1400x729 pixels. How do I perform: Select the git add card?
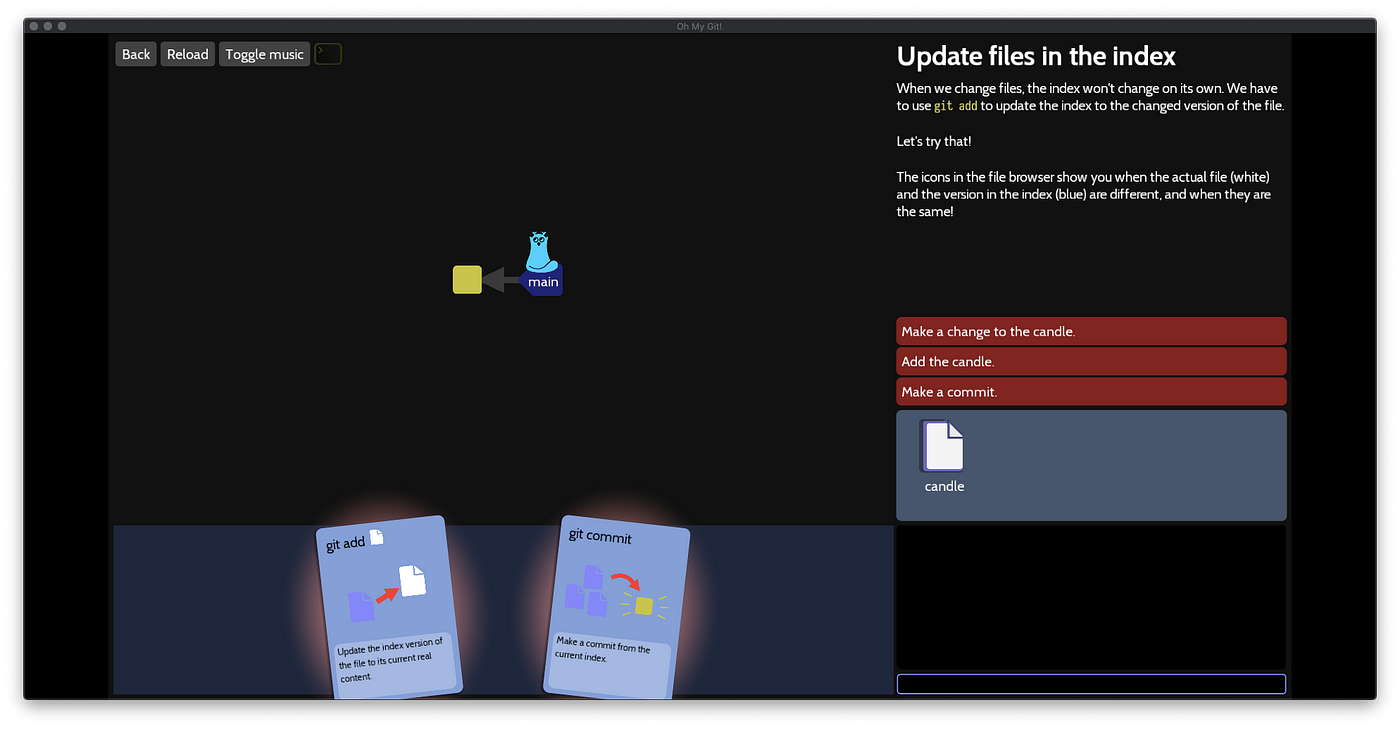click(390, 606)
